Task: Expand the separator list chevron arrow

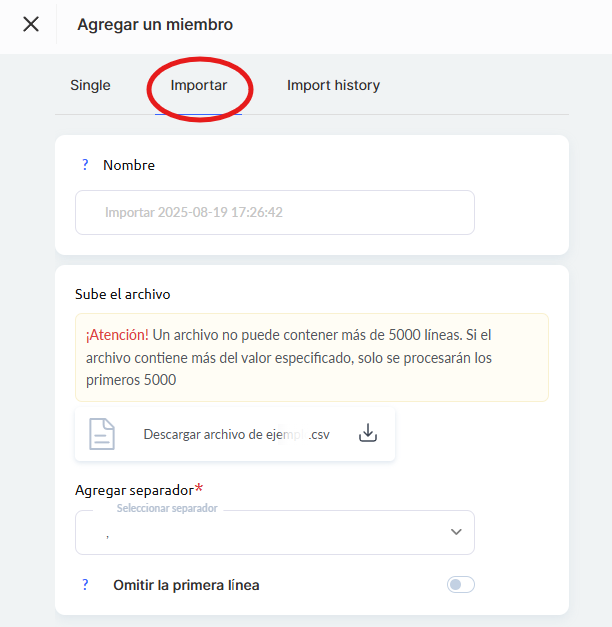Action: click(457, 533)
